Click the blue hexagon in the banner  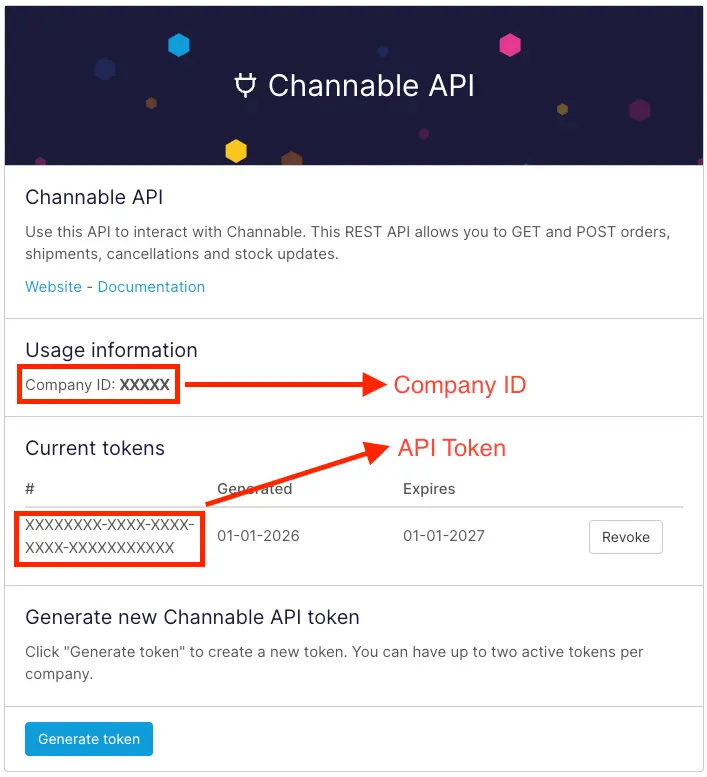[x=179, y=45]
